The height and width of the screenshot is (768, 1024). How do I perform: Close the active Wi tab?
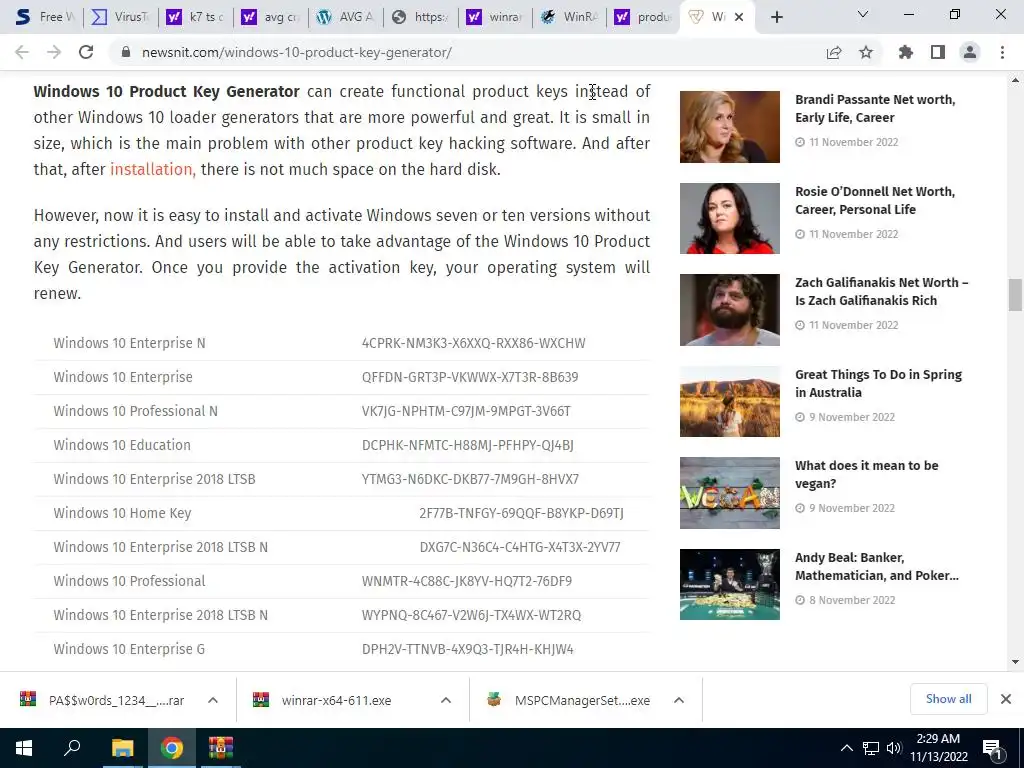(739, 17)
